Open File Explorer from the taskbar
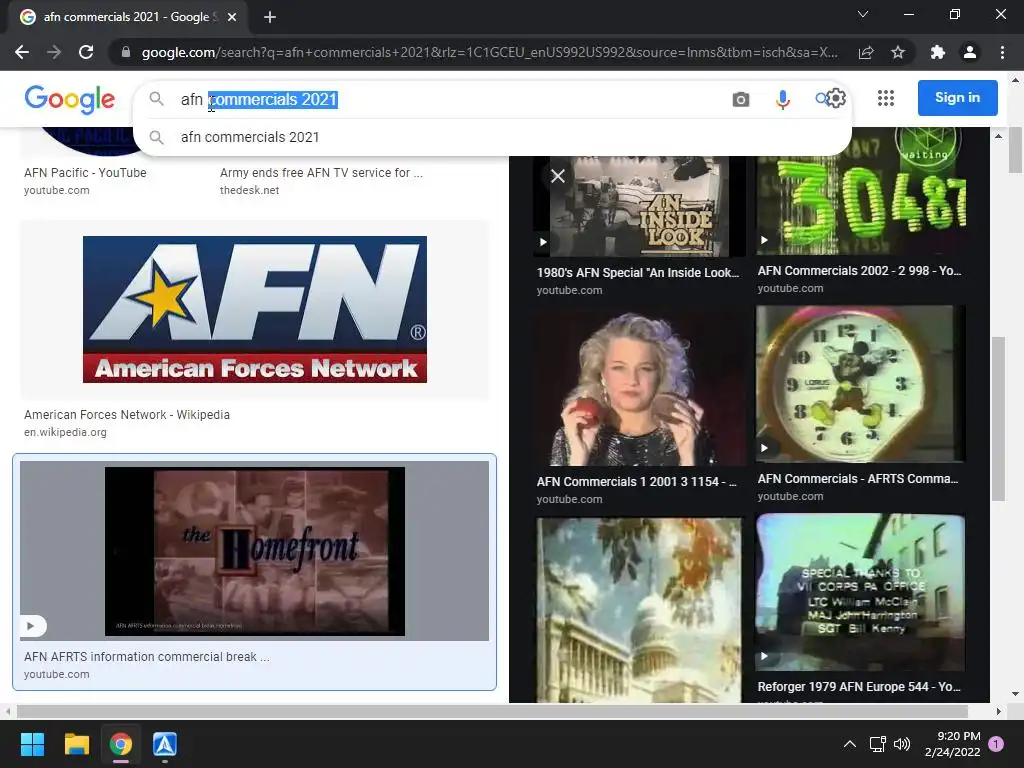This screenshot has width=1024, height=768. (76, 744)
